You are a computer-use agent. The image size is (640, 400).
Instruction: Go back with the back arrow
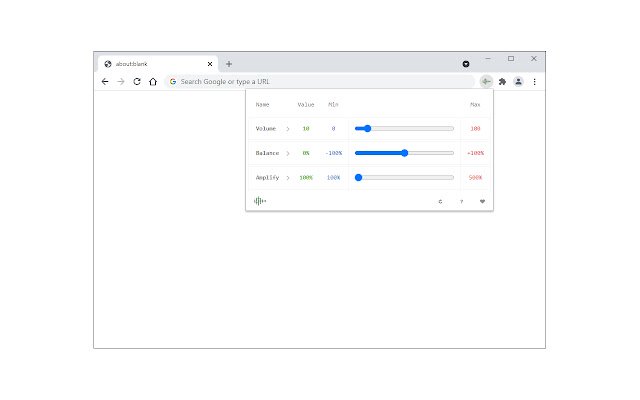pos(105,82)
